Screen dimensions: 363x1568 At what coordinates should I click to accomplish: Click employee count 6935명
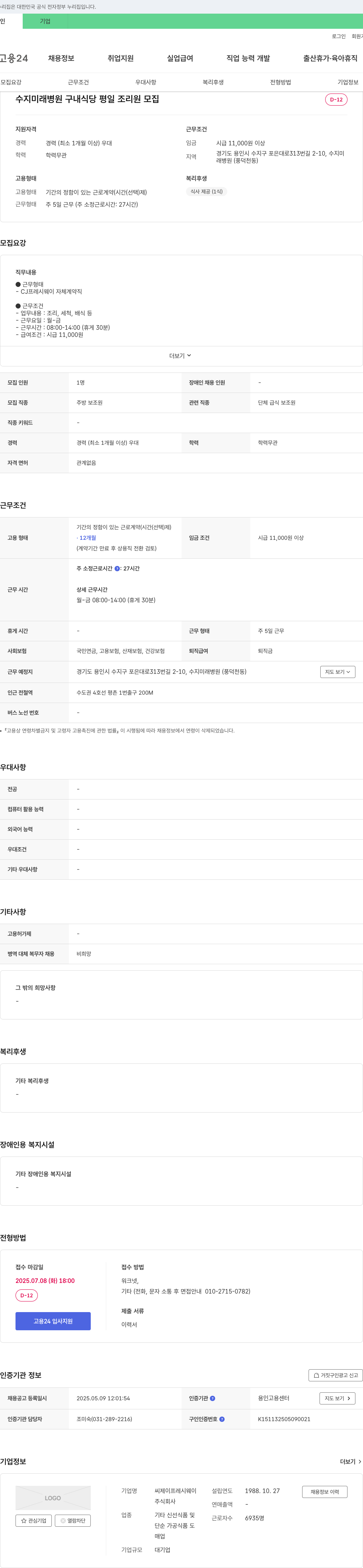(x=255, y=1518)
